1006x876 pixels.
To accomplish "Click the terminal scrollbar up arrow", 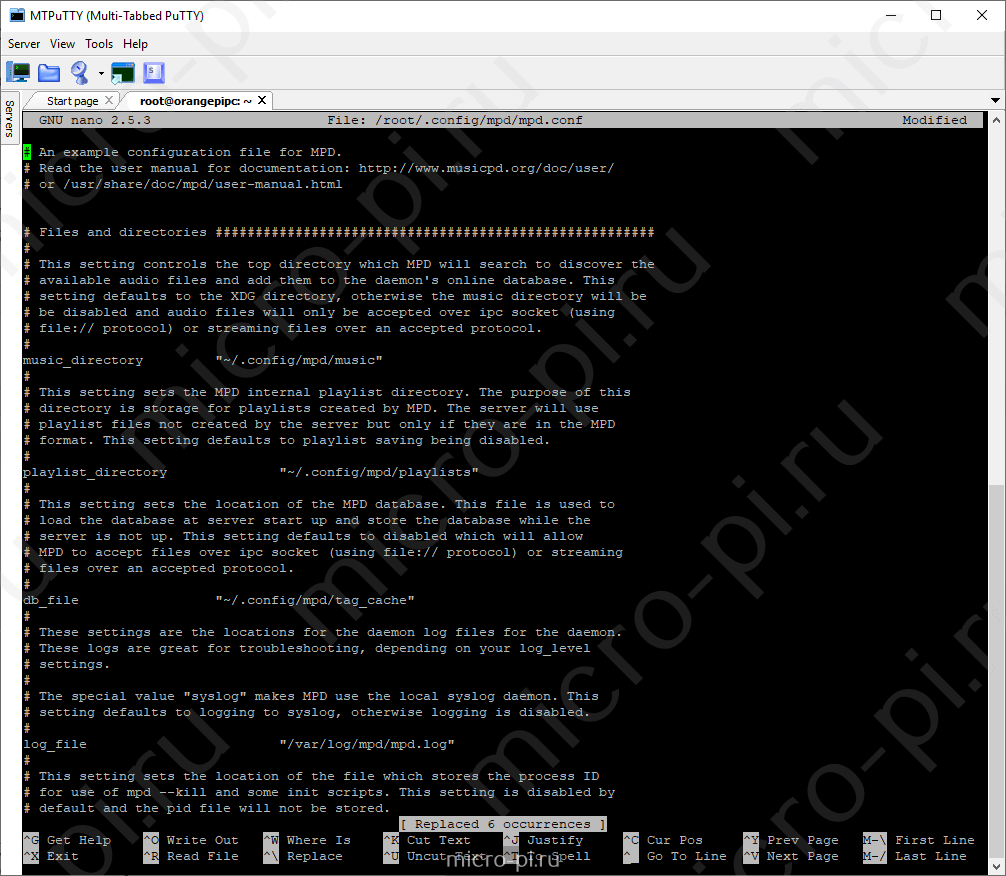I will pos(996,120).
